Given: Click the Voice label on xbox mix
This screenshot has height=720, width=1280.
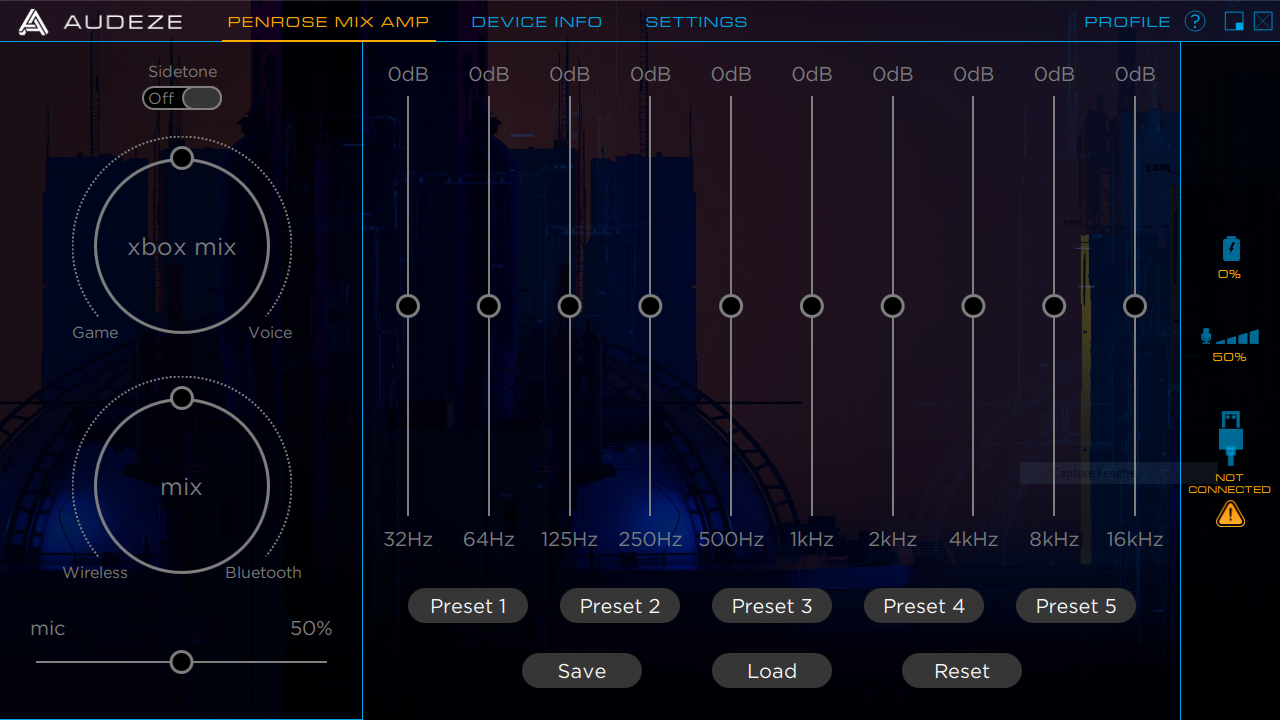Looking at the screenshot, I should [270, 333].
